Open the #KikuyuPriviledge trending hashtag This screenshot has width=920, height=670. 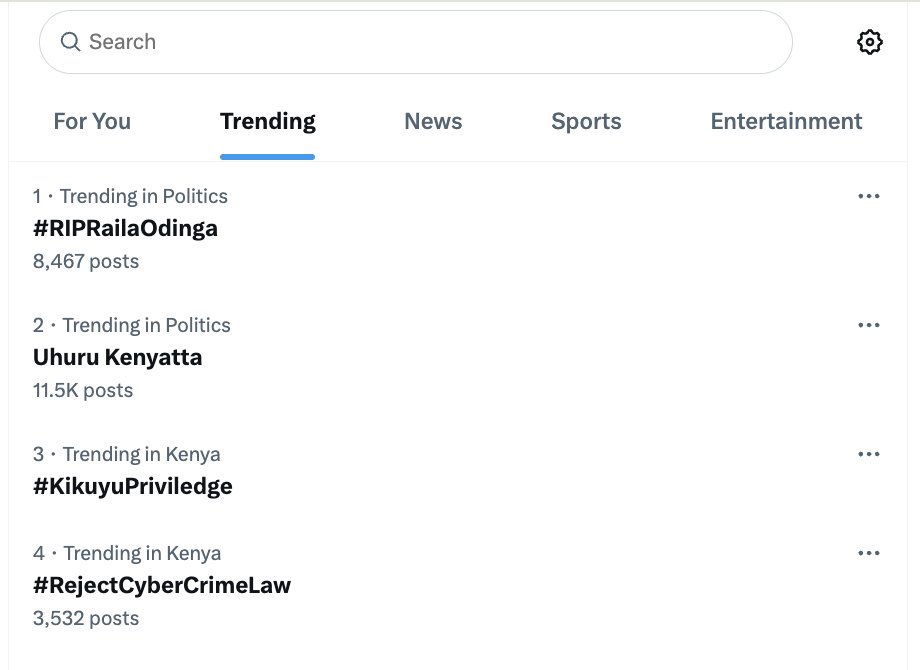point(133,486)
